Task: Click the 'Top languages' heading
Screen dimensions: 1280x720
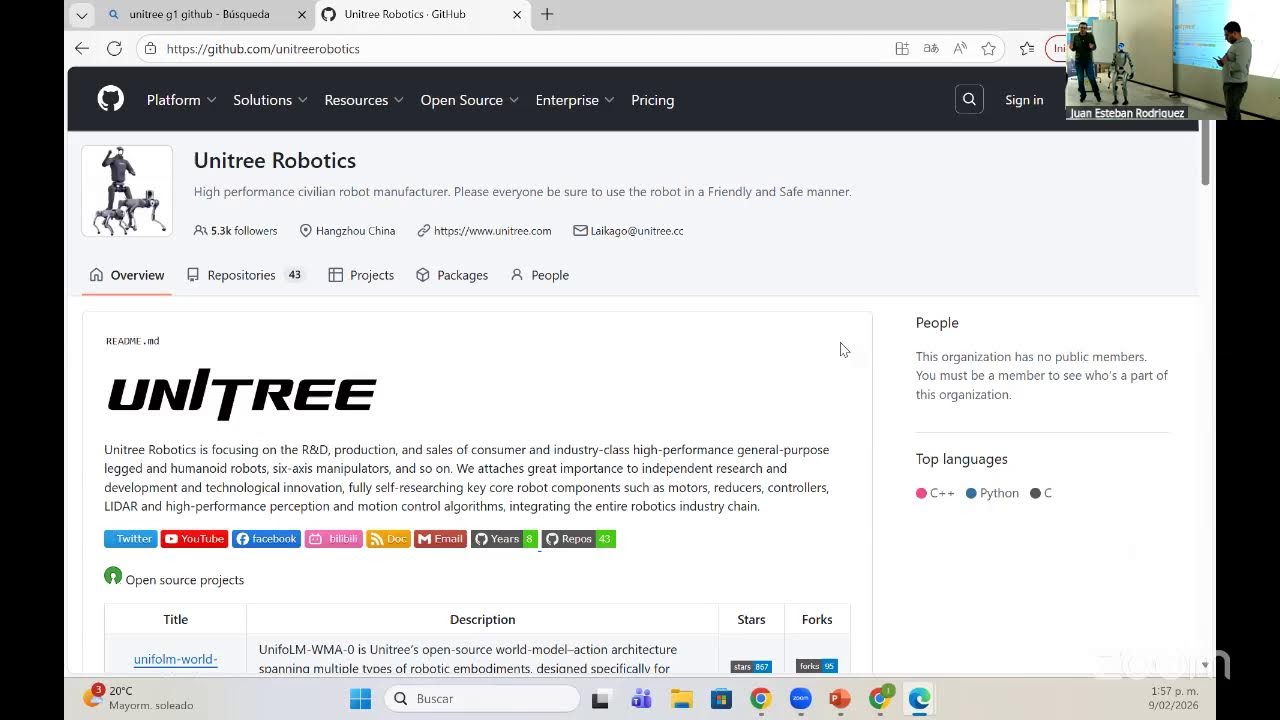Action: coord(962,459)
